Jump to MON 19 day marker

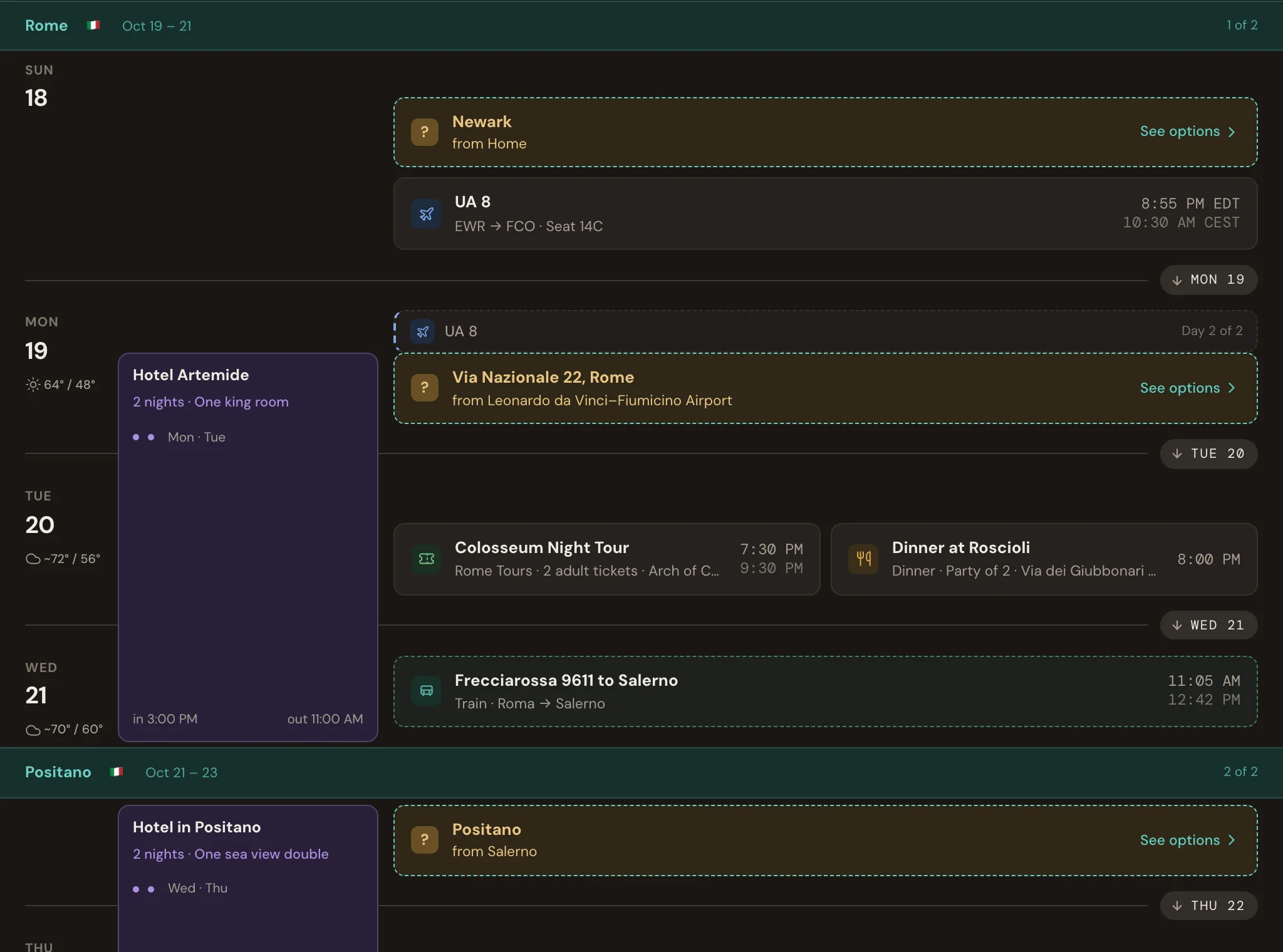click(1208, 280)
